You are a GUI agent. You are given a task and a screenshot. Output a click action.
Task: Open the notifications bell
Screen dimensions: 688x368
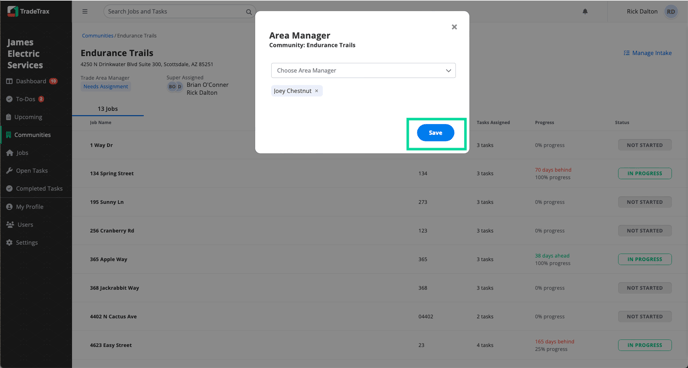pyautogui.click(x=585, y=11)
